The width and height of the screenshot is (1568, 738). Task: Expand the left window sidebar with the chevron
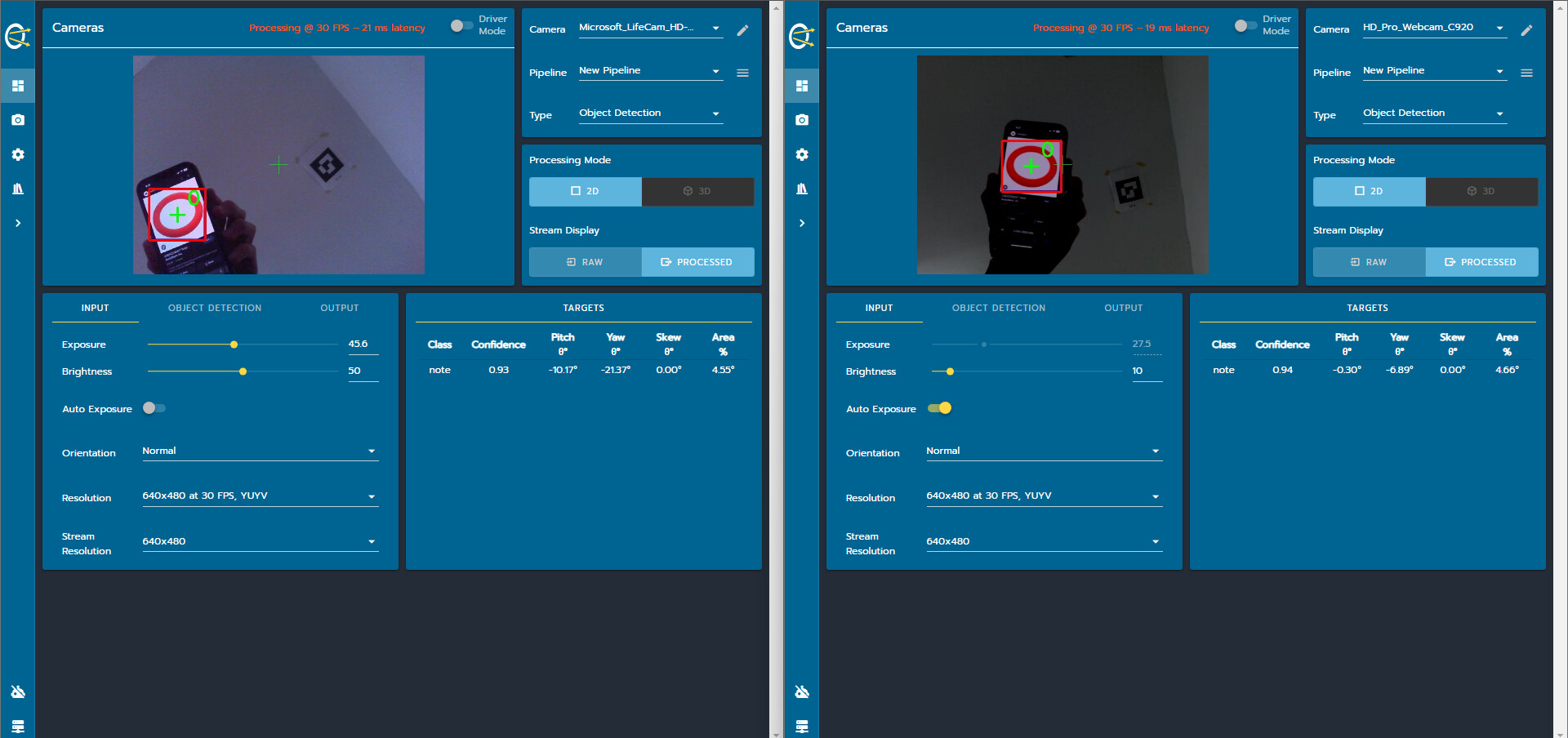click(x=18, y=223)
